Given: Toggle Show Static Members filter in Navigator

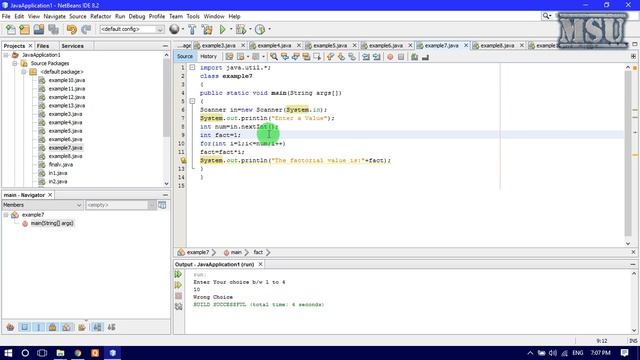Looking at the screenshot, I should tap(38, 327).
